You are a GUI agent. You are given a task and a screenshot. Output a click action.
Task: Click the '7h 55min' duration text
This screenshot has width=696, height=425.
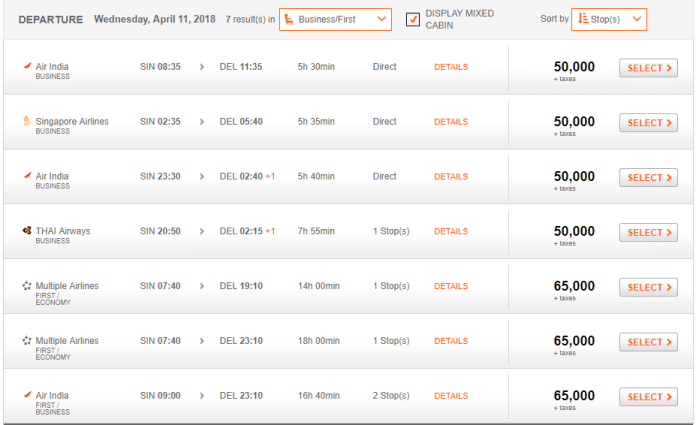316,231
